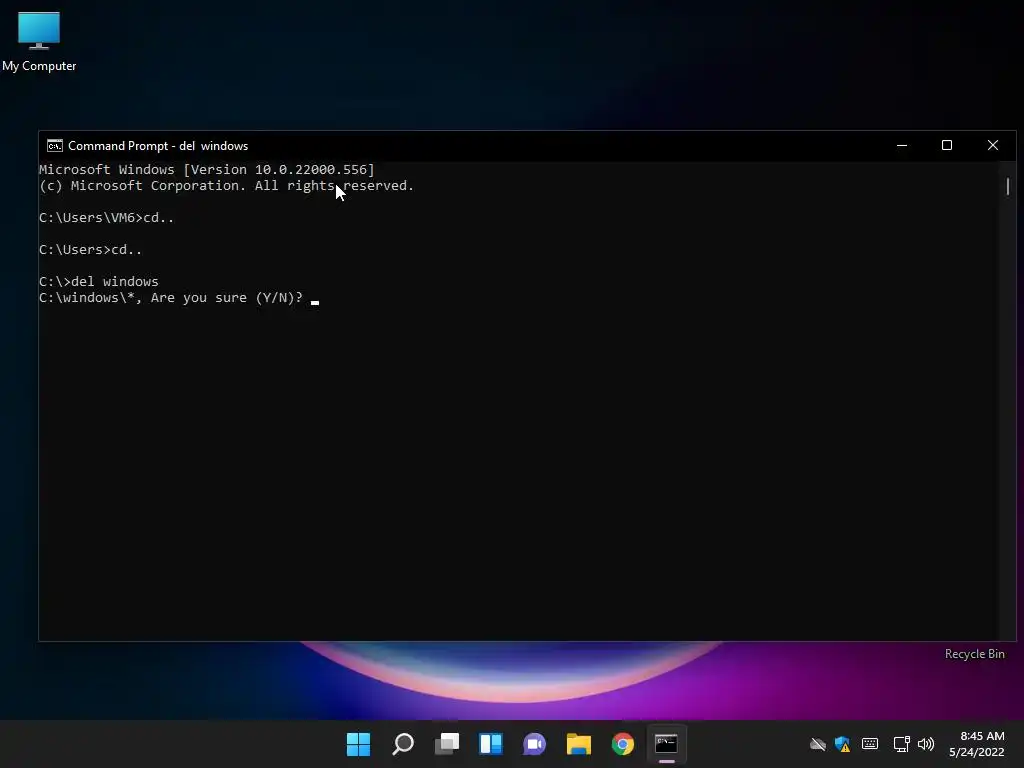Click the volume speaker tray icon

point(926,744)
